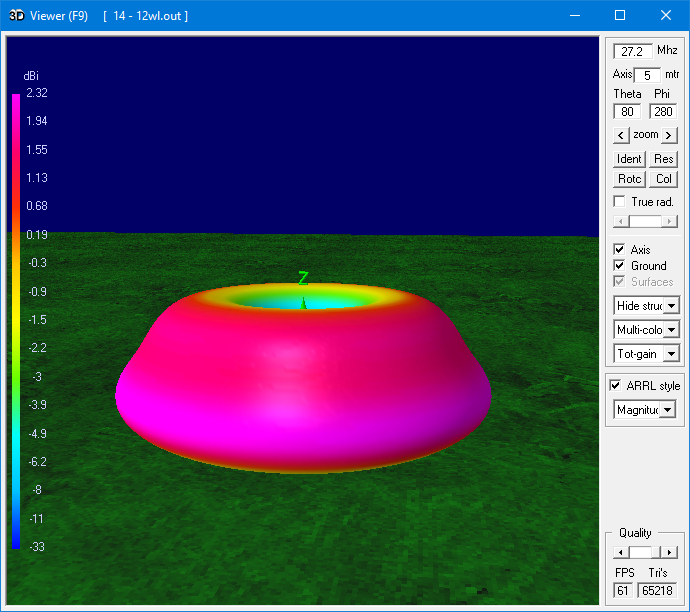
Task: Toggle the Surfaces checkbox
Action: pos(619,282)
